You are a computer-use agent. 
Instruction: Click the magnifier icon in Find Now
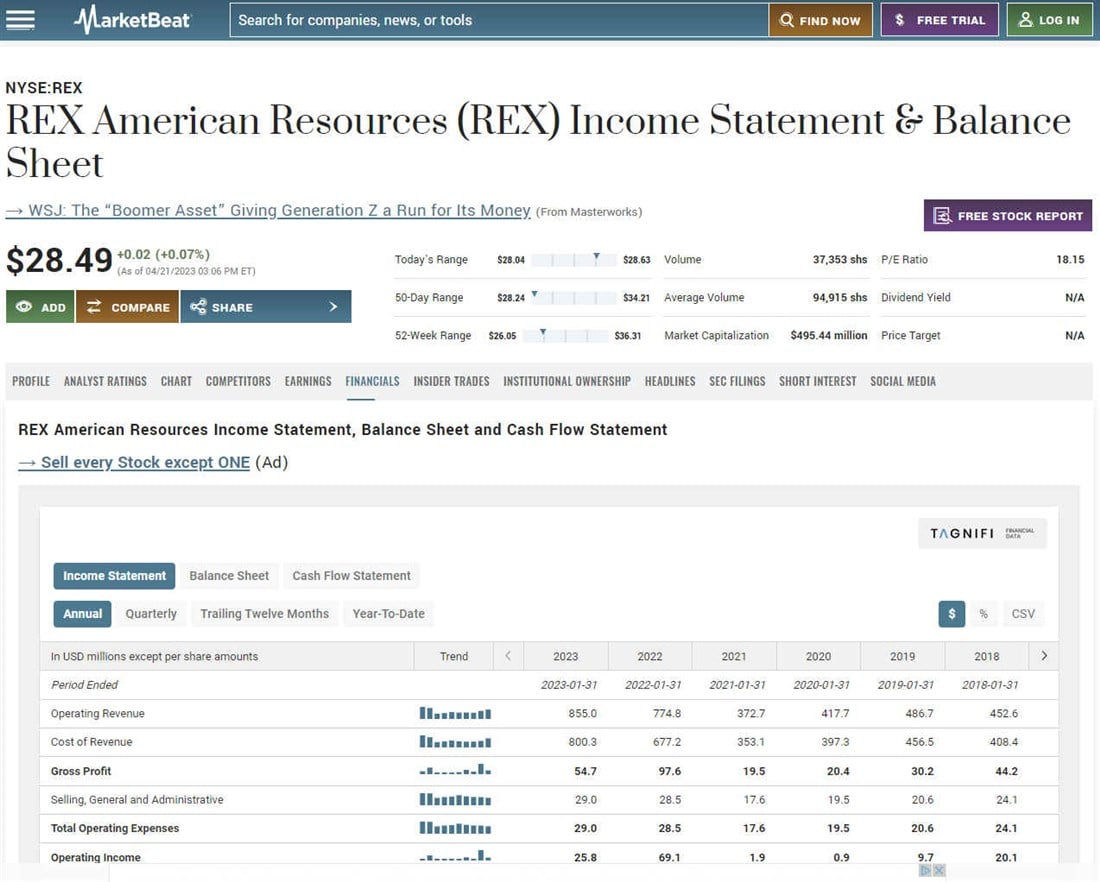[787, 20]
